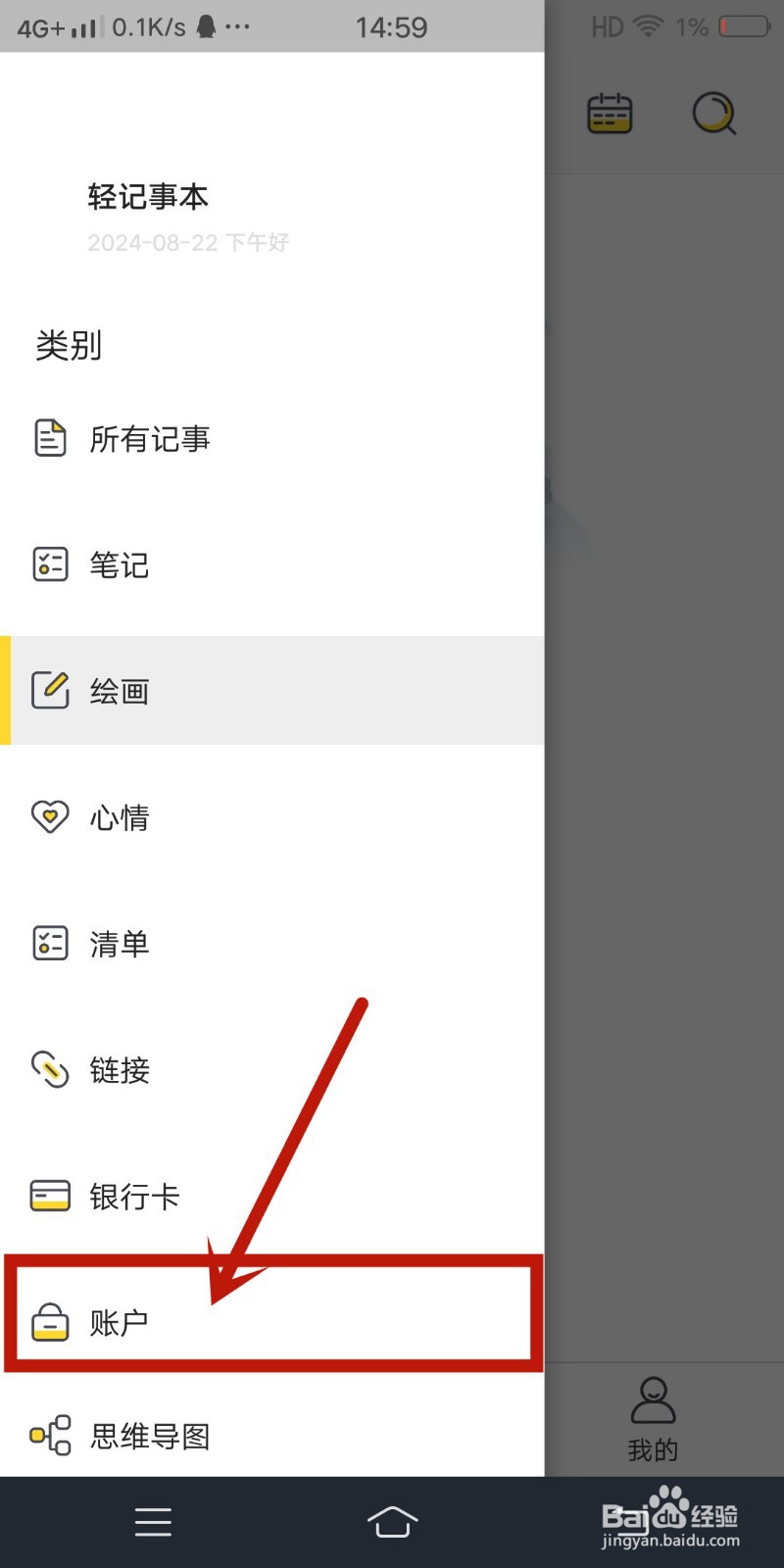Tap the 笔记 checklist icon
Image resolution: width=784 pixels, height=1568 pixels.
click(x=50, y=564)
